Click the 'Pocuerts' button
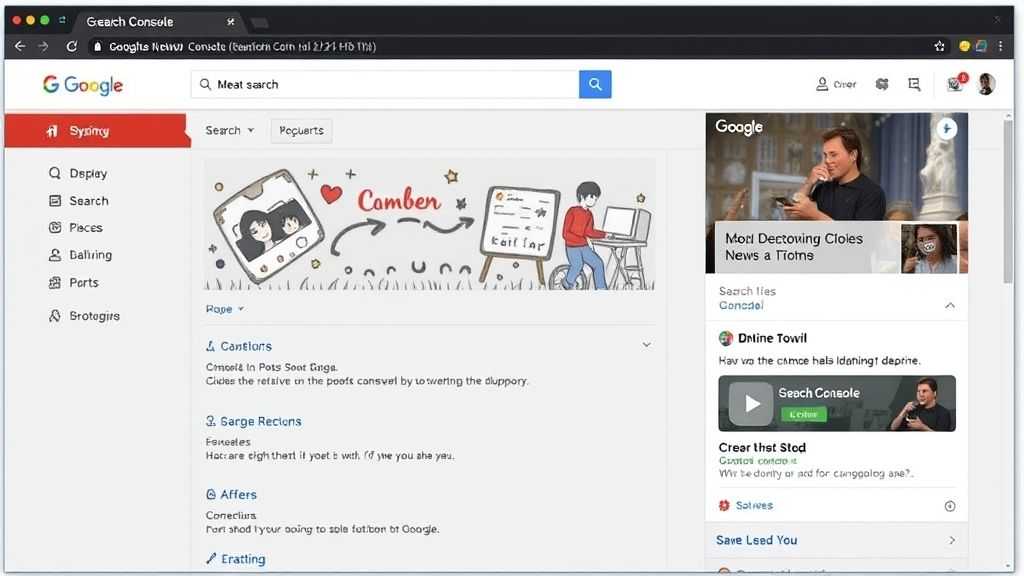Screen dimensions: 1024x576 tap(301, 130)
